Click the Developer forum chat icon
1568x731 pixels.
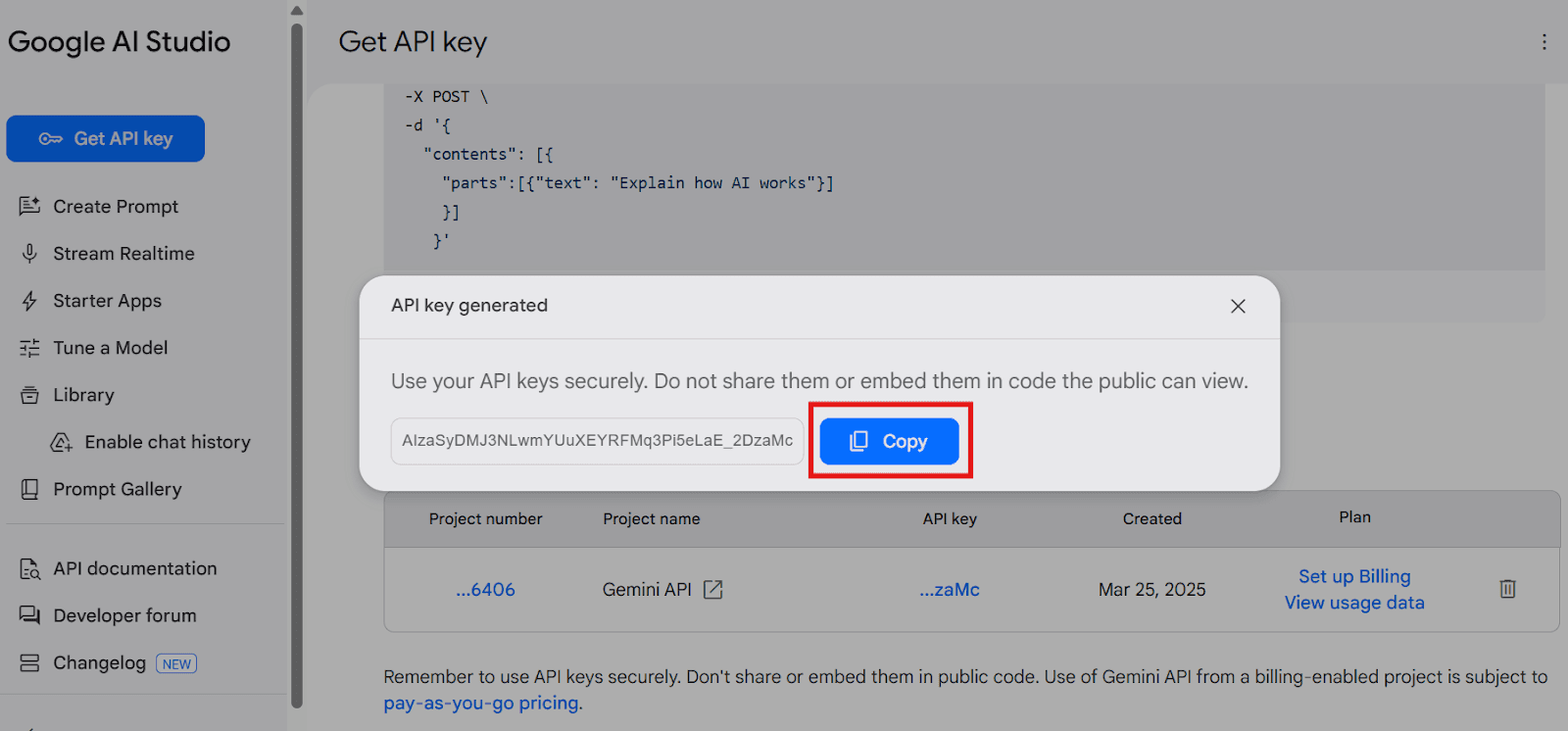pyautogui.click(x=30, y=615)
